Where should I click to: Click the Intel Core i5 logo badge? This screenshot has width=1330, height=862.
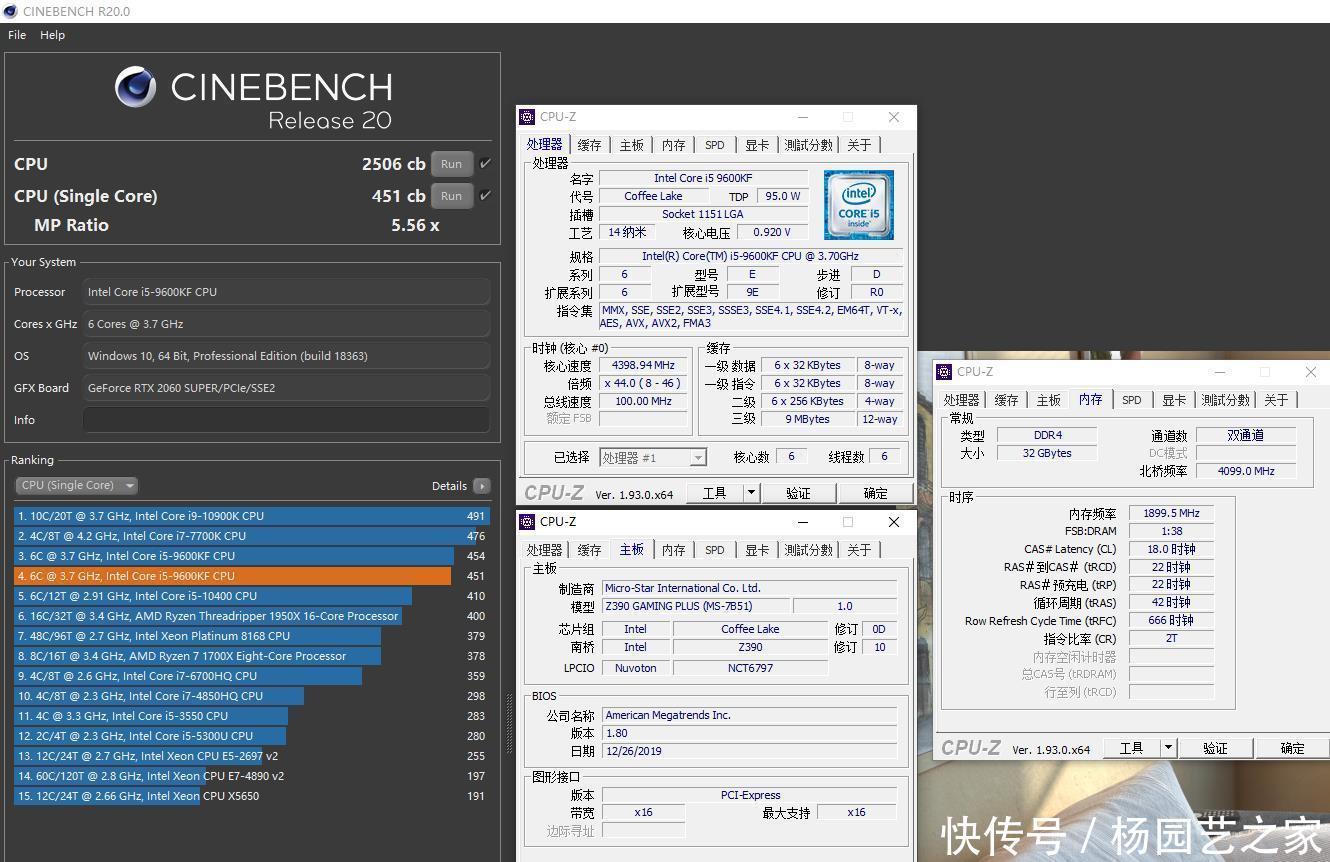click(858, 205)
